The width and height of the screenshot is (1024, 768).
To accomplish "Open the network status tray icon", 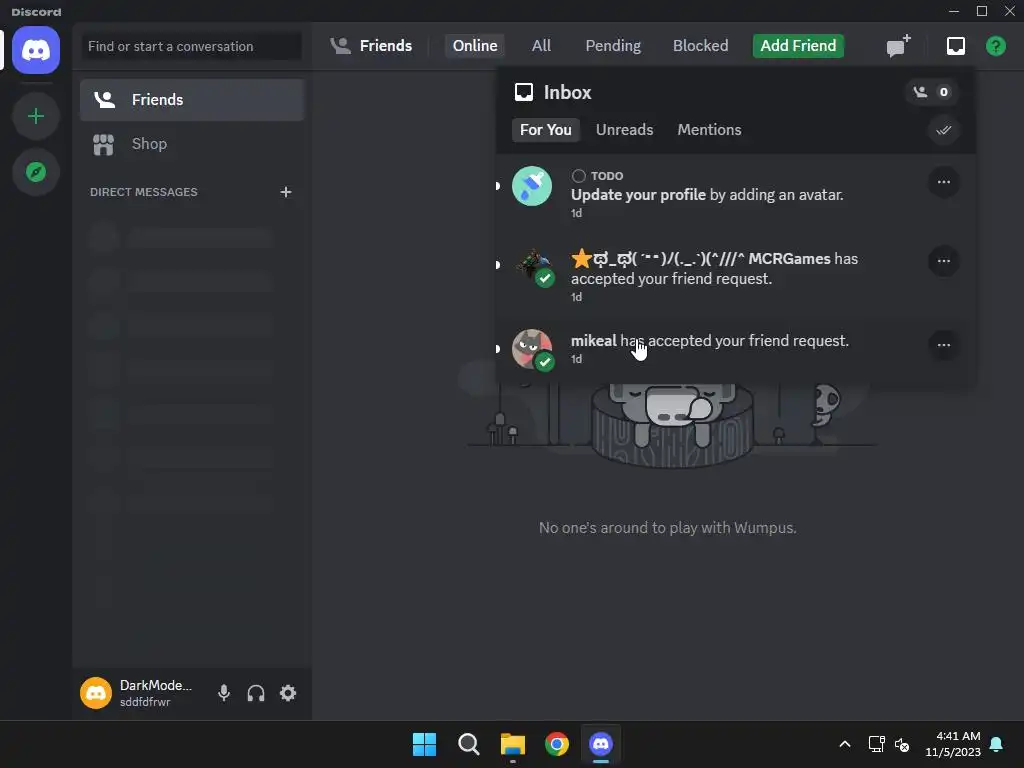I will click(x=876, y=744).
